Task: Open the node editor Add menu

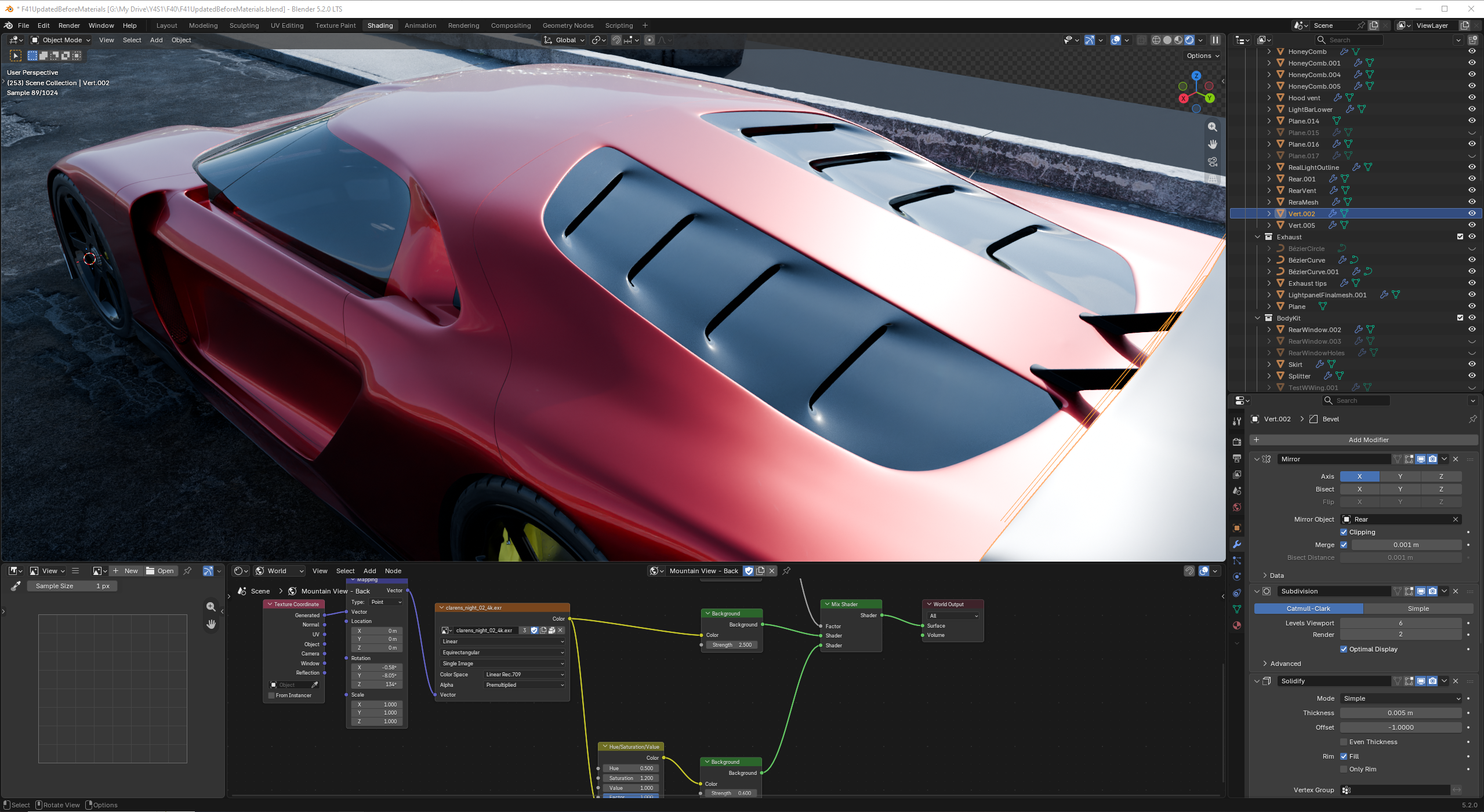Action: (x=369, y=571)
